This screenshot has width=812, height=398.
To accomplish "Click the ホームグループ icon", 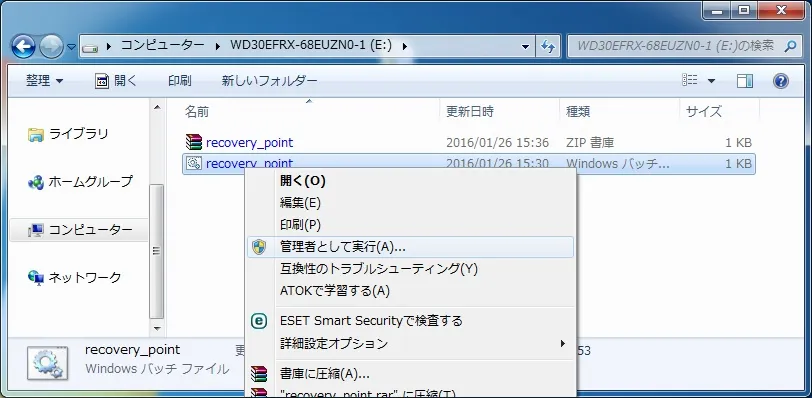I will coord(36,182).
